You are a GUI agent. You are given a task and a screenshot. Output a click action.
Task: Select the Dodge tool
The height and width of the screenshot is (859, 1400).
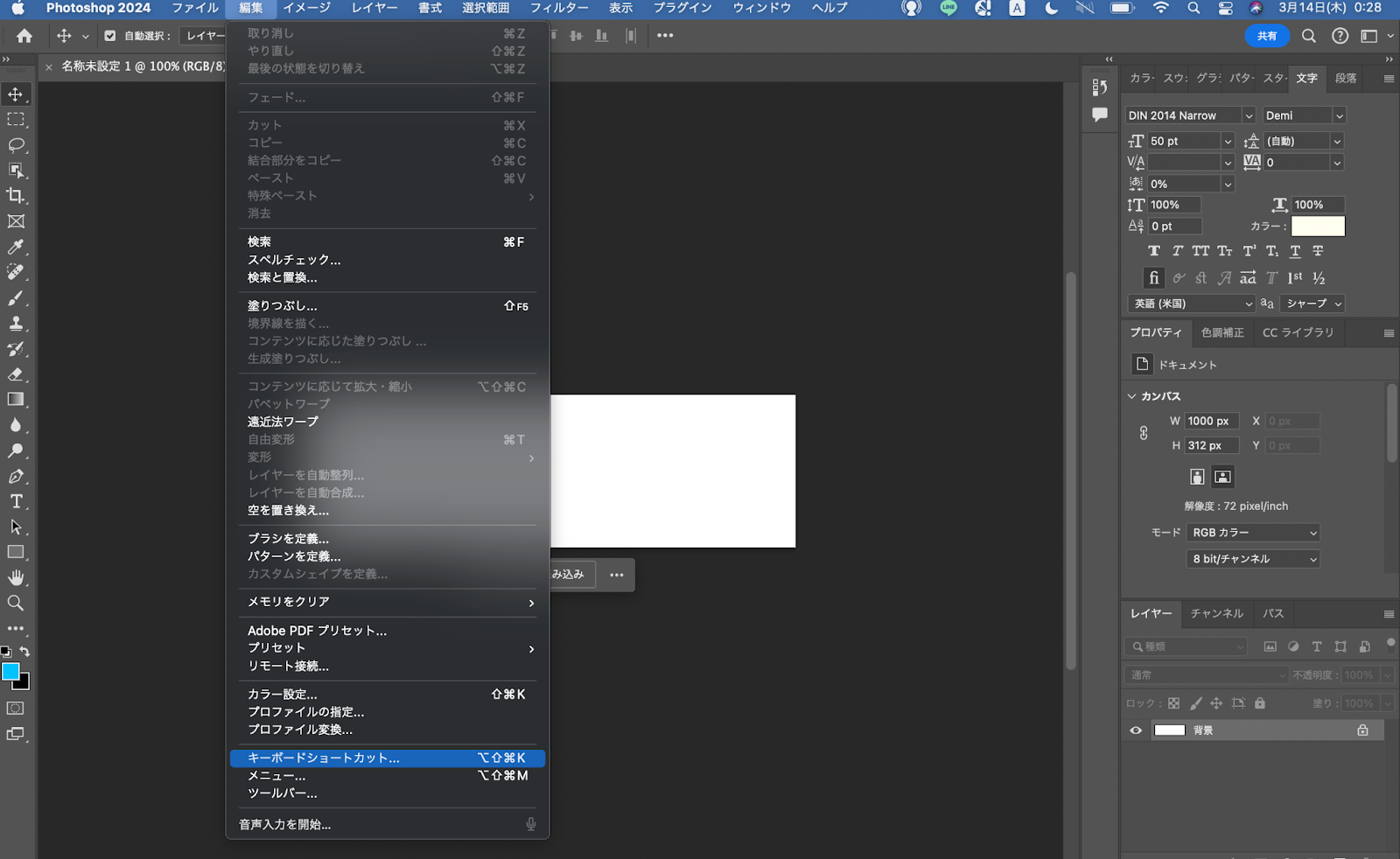(16, 450)
